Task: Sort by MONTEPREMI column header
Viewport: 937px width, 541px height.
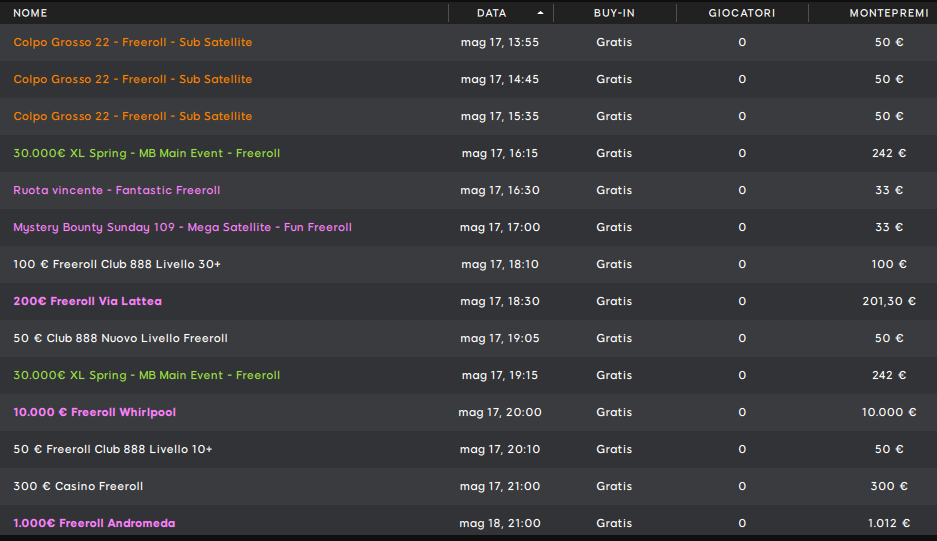Action: tap(889, 13)
